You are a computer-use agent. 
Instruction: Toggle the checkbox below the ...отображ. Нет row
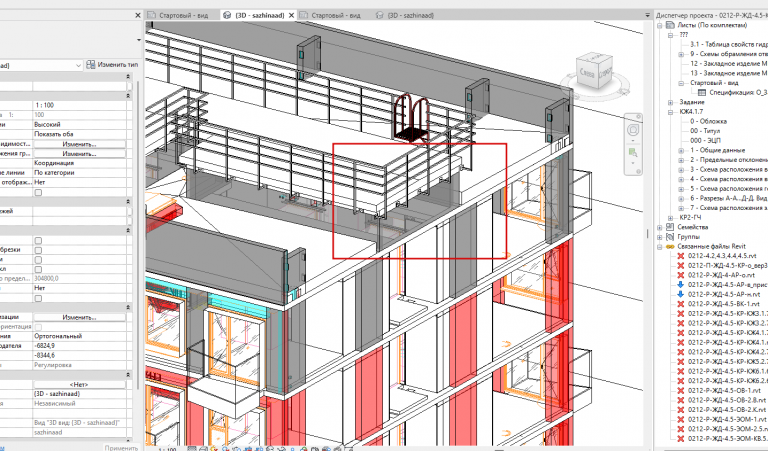(x=38, y=192)
